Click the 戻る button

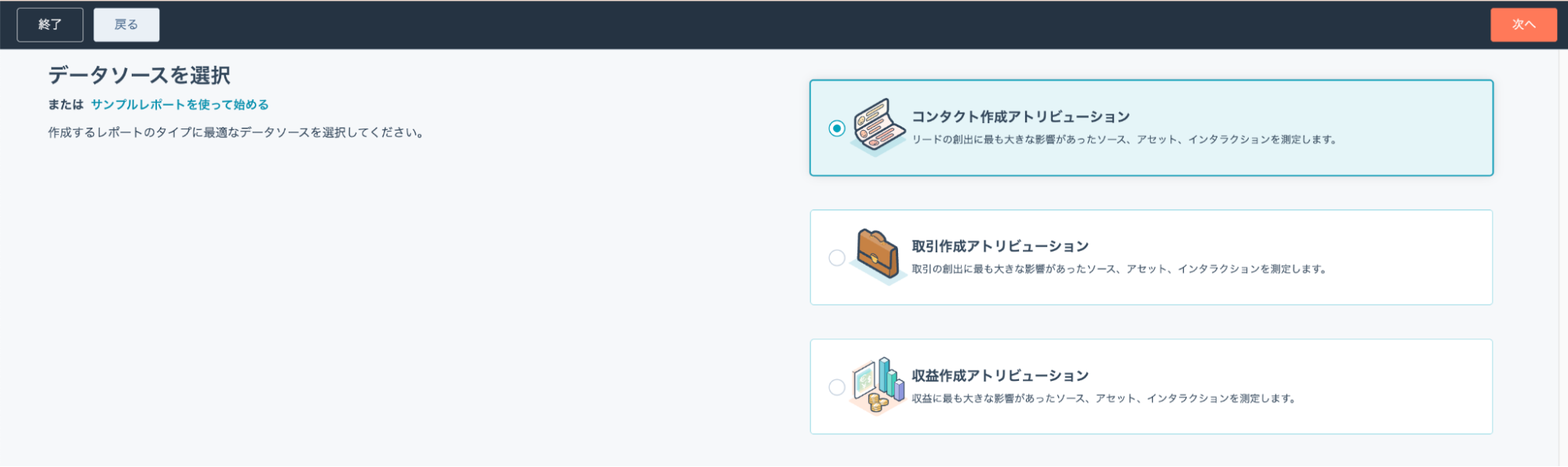126,25
